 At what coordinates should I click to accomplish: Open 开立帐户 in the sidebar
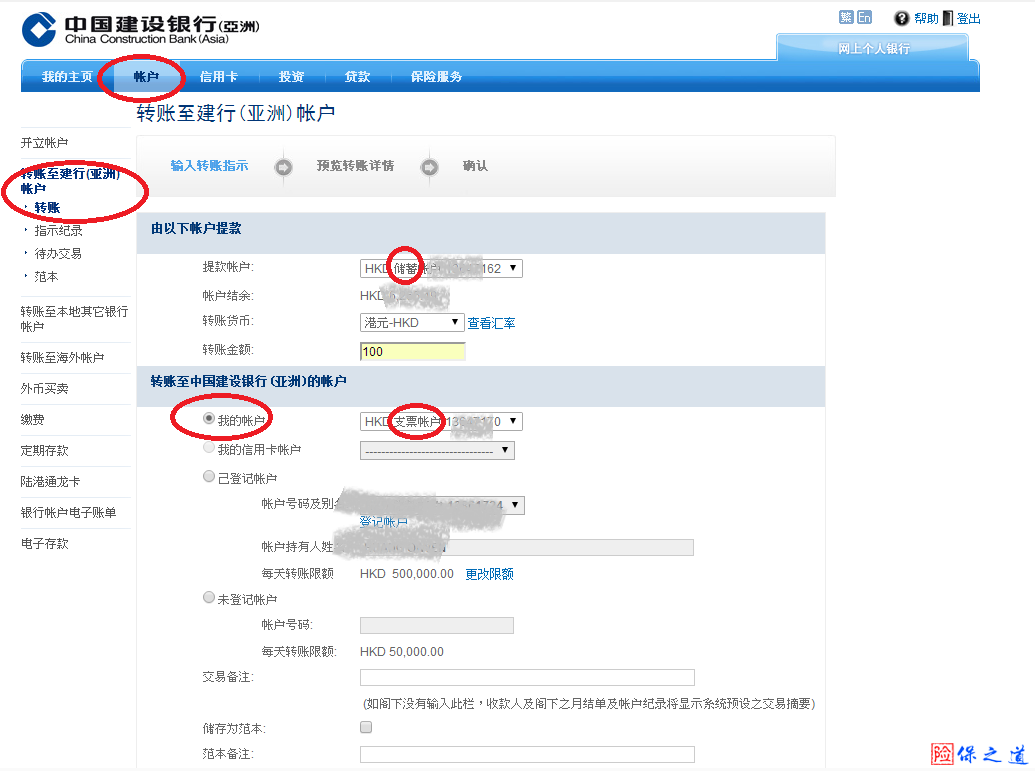pos(44,143)
